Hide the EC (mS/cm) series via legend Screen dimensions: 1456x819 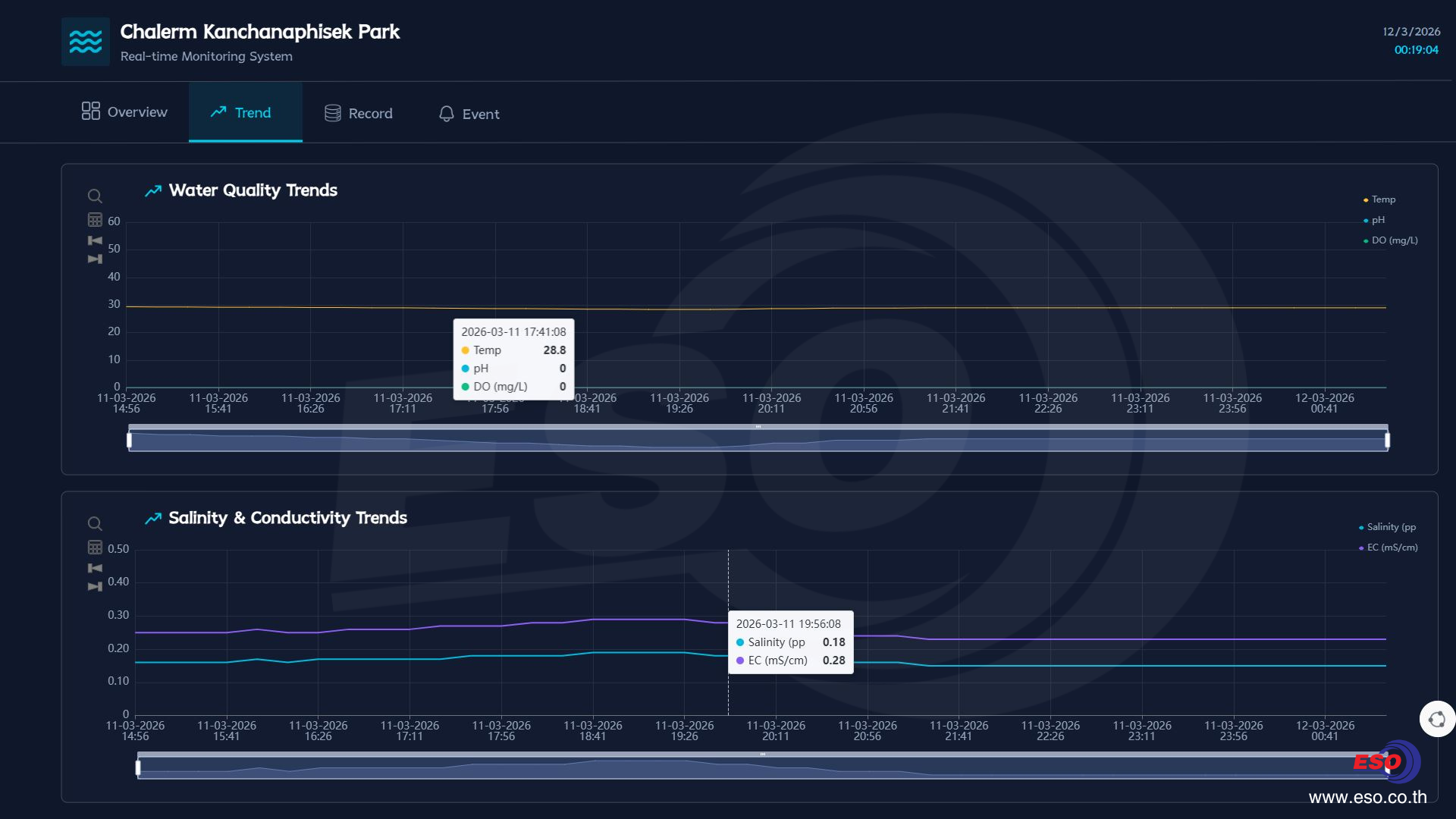[x=1391, y=548]
